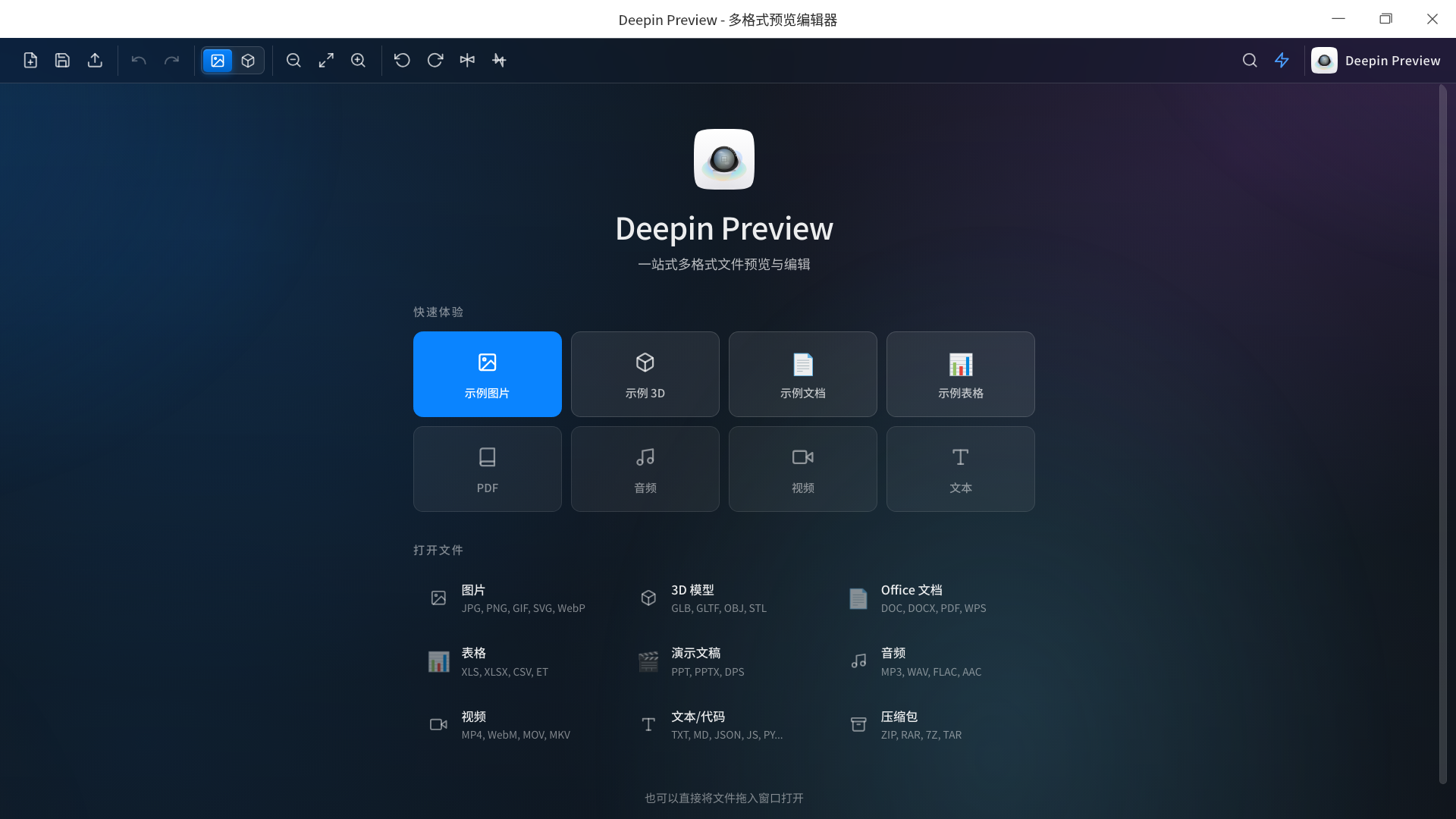Rotate clockwise using toolbar icon

435,61
